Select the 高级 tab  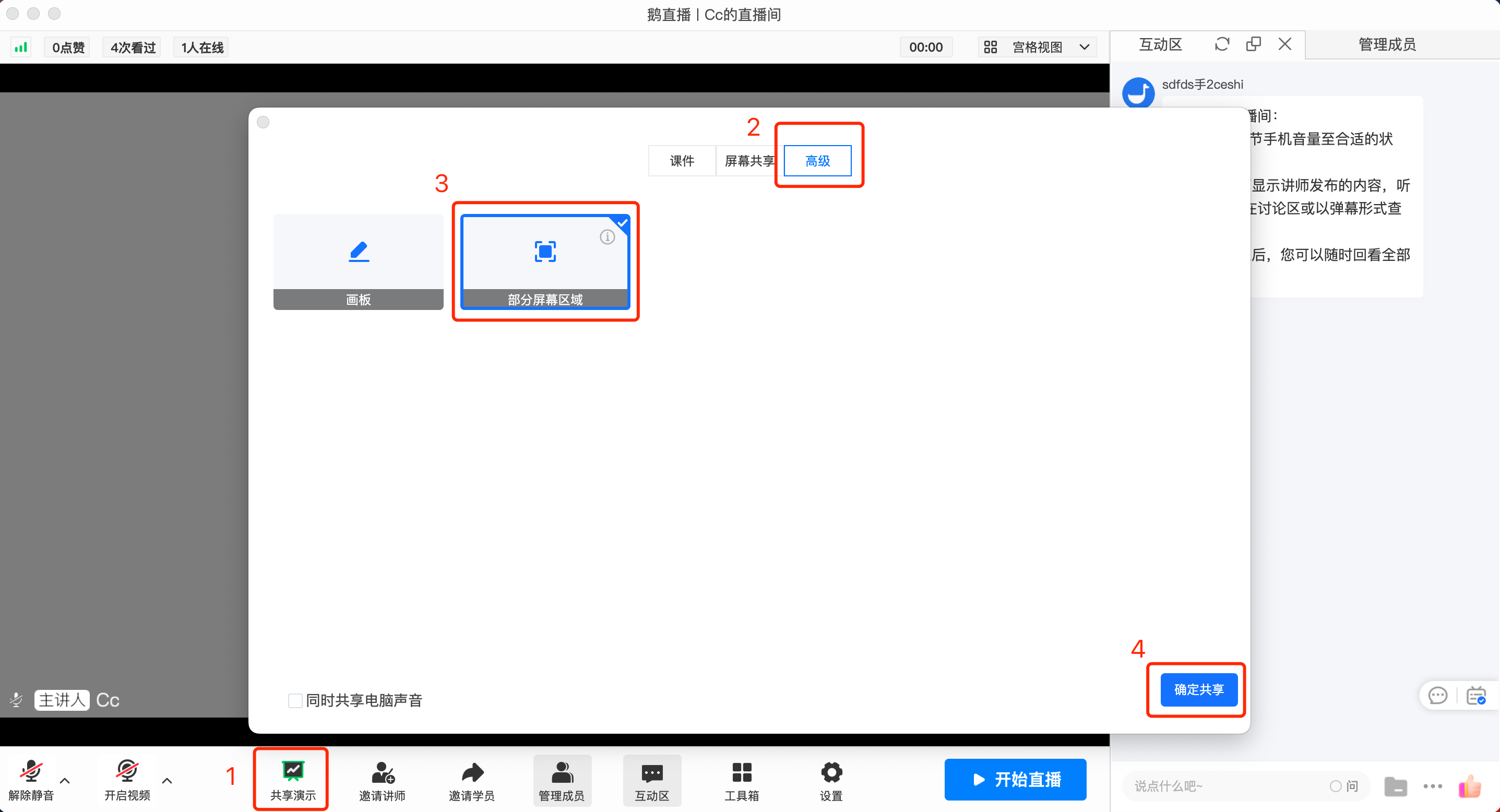[x=817, y=161]
